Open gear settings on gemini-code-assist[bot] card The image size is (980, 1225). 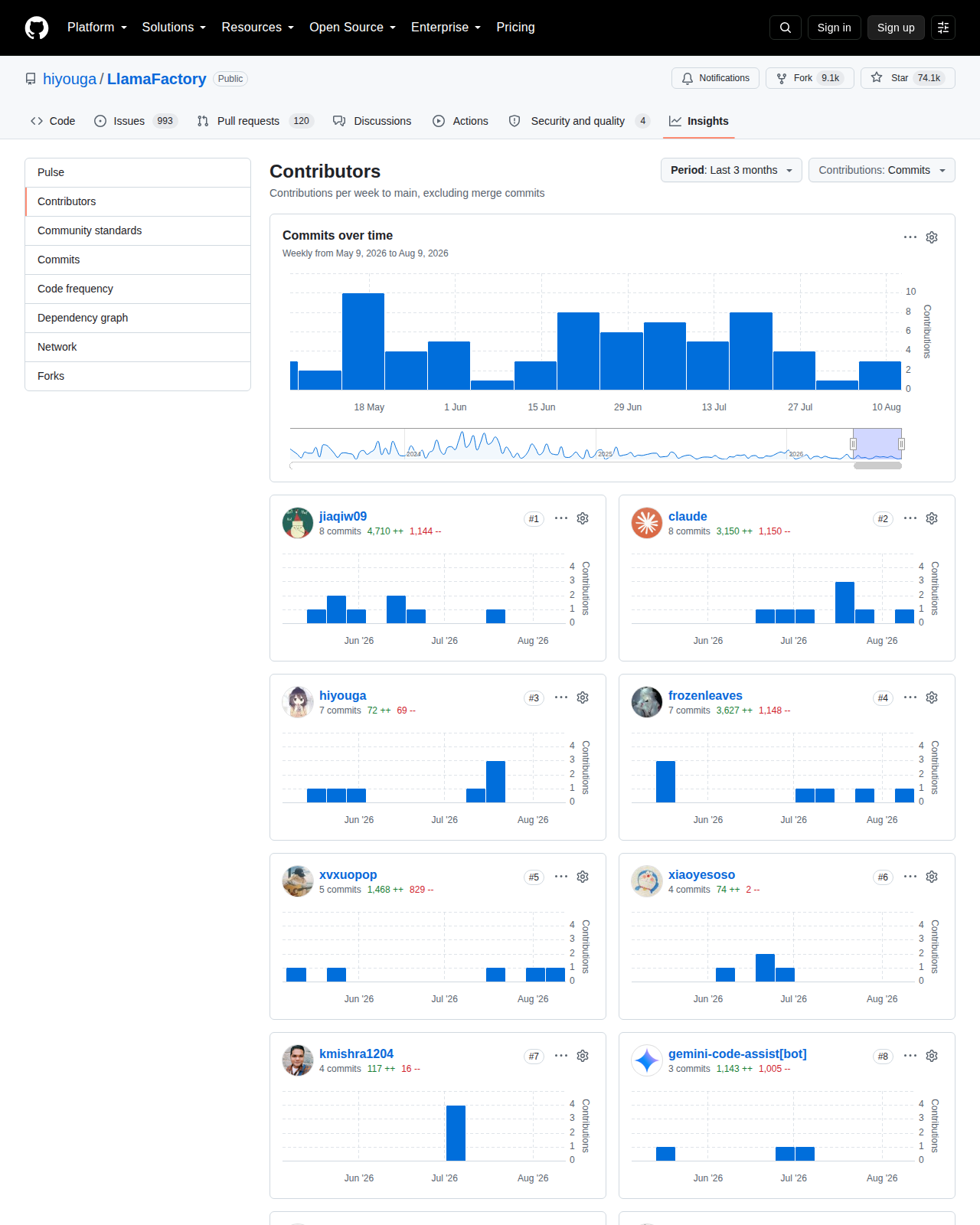coord(932,1056)
